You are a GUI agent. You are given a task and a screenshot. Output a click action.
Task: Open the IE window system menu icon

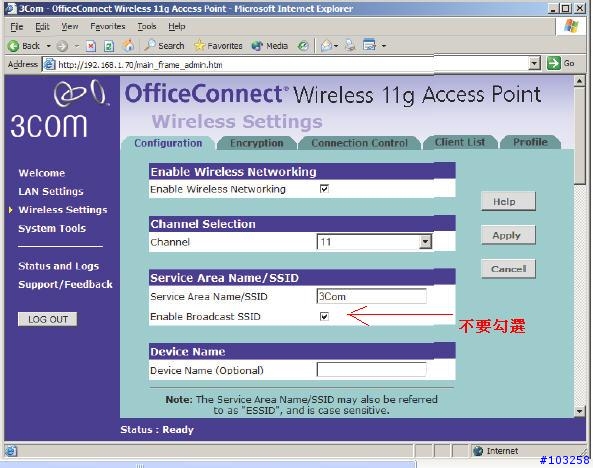pyautogui.click(x=11, y=8)
